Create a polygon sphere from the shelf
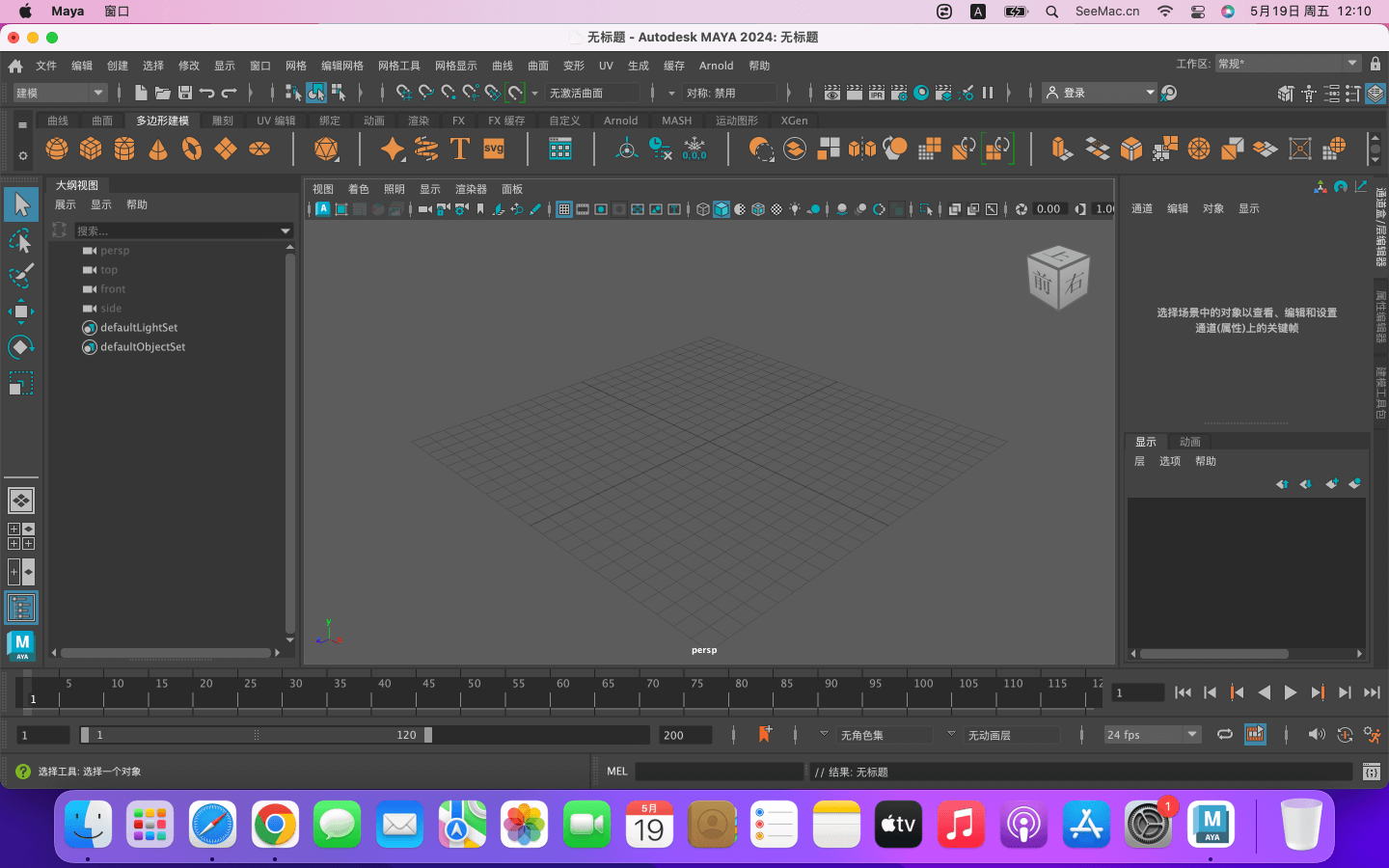Viewport: 1389px width, 868px height. pyautogui.click(x=57, y=149)
